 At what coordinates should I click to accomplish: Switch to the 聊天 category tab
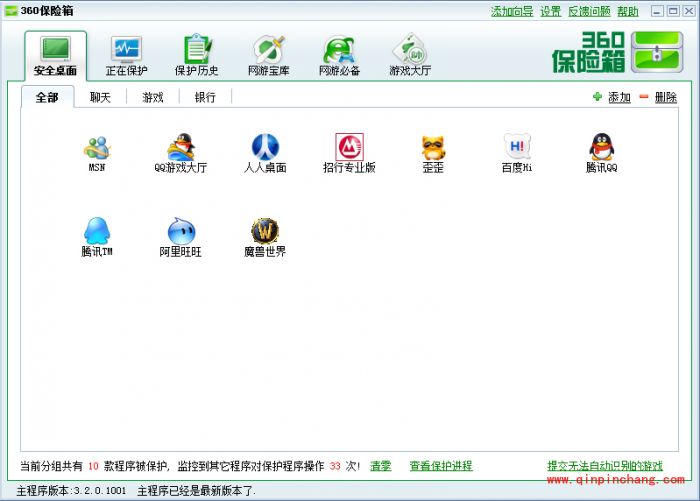coord(100,97)
